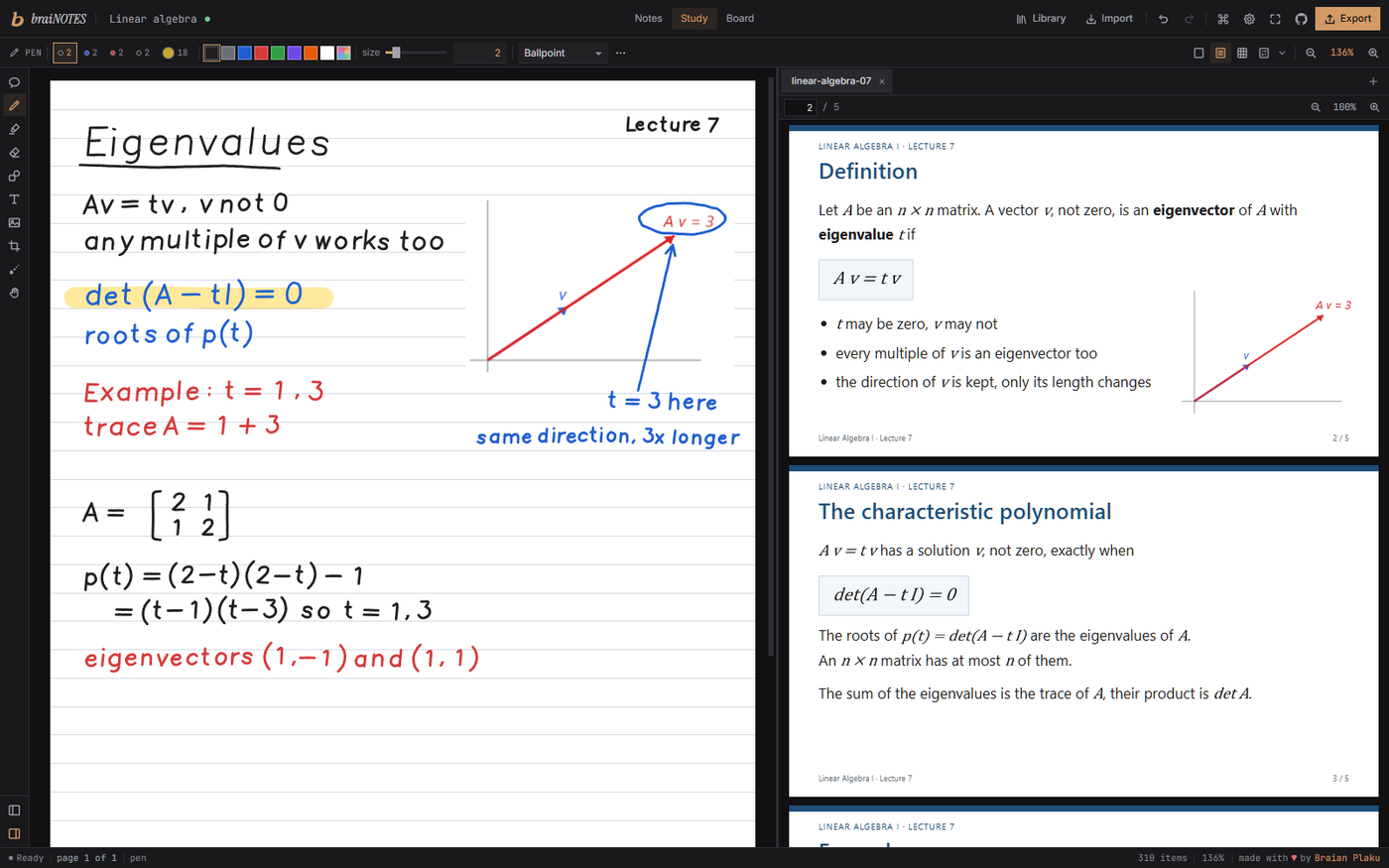Pick the shapes tool
The height and width of the screenshot is (868, 1389).
coord(14,176)
